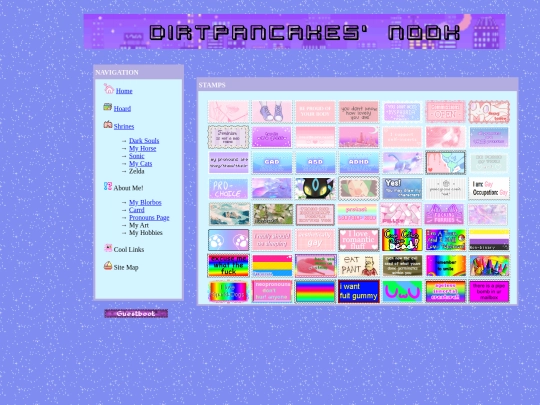This screenshot has width=540, height=405.
Task: Click the 'I love romantic fluff' stamp
Action: tap(359, 240)
